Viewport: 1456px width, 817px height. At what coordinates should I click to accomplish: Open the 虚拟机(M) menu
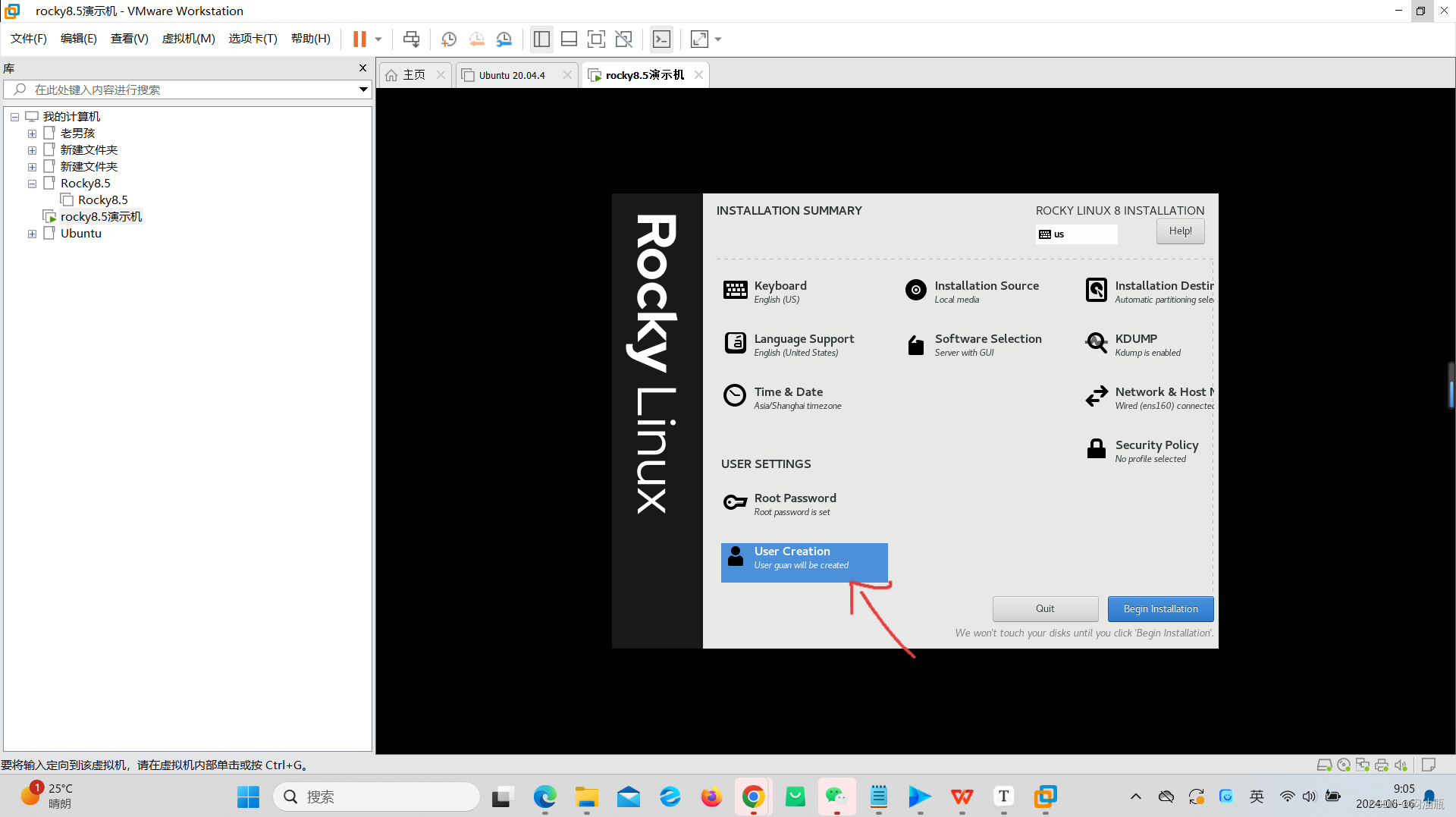pos(189,39)
